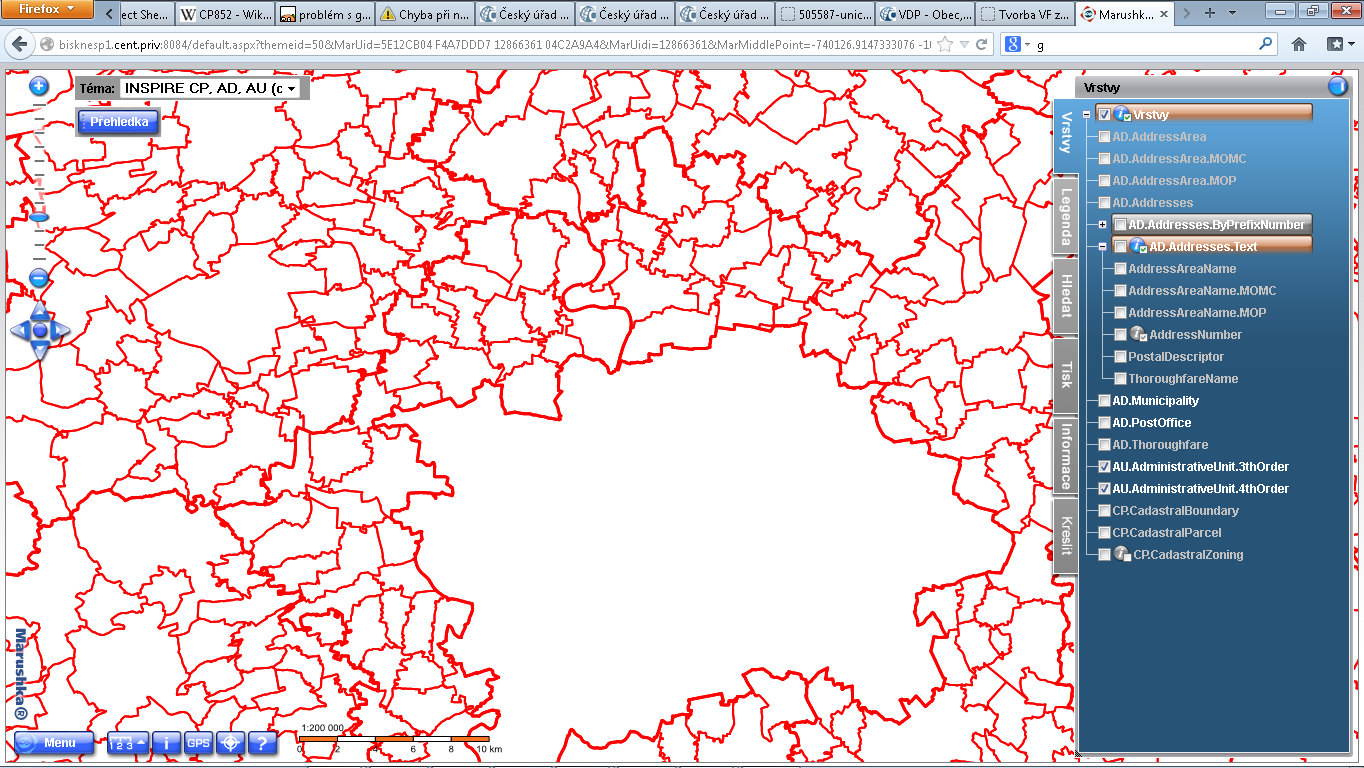This screenshot has width=1364, height=768.
Task: Switch to the Hledat side tab
Action: 1066,297
